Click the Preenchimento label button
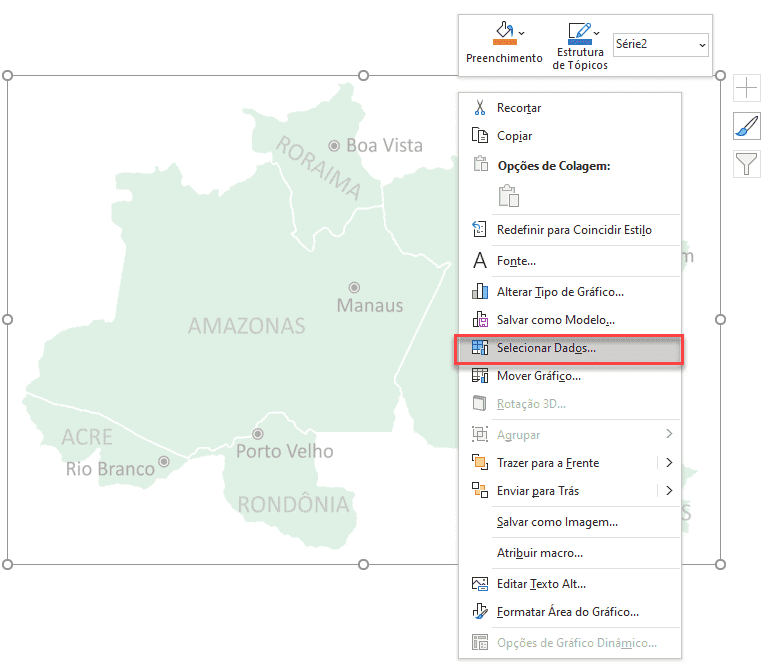Viewport: 774px width, 668px height. pyautogui.click(x=504, y=58)
